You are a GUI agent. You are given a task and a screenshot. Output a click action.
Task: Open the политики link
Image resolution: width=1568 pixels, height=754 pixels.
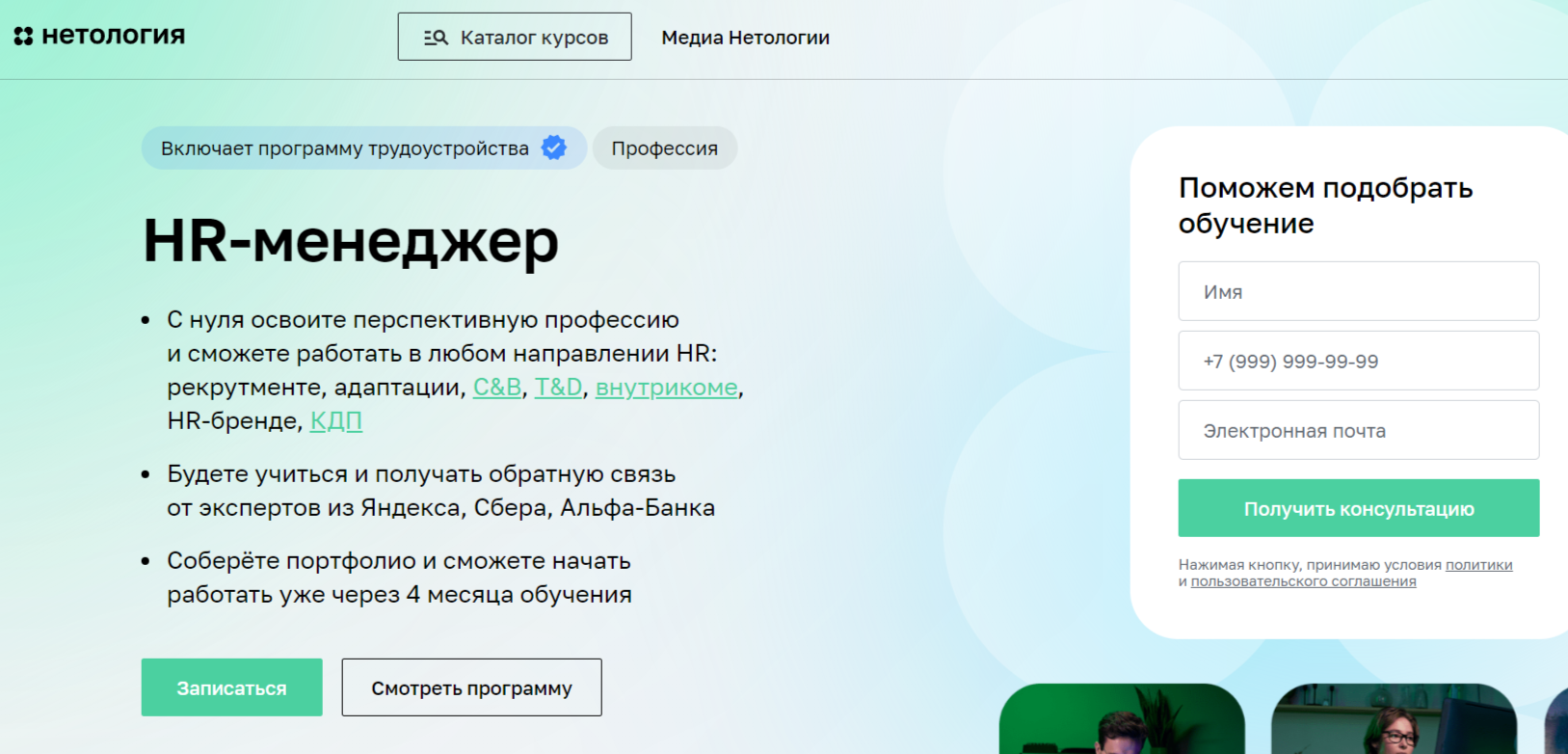(1479, 565)
